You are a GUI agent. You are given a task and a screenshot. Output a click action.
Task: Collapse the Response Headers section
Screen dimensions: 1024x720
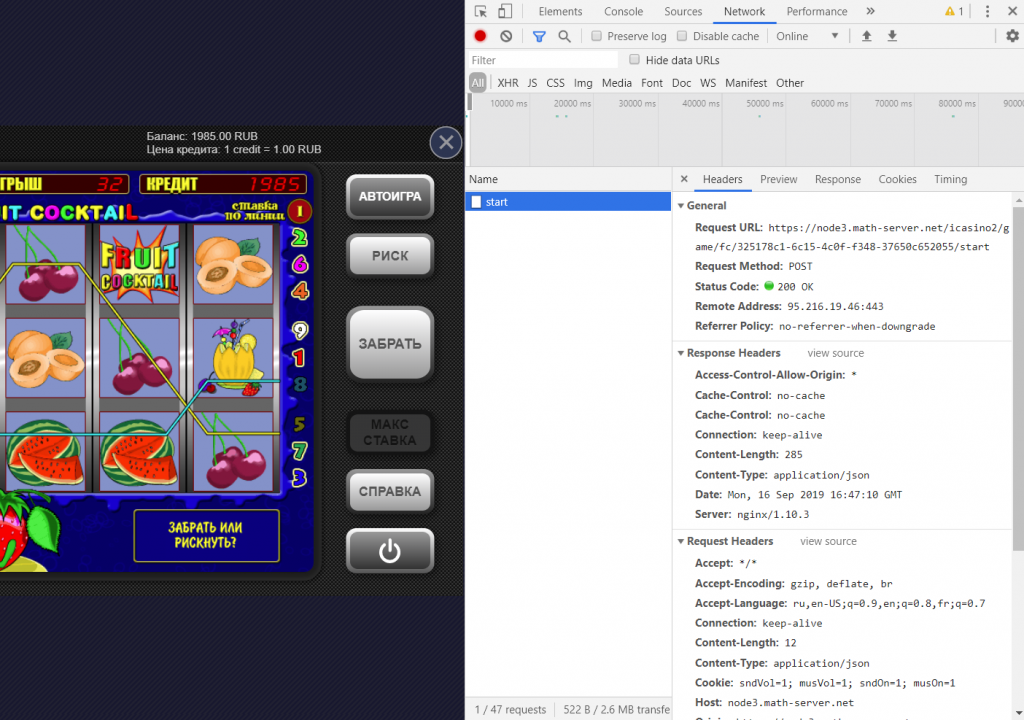(680, 353)
